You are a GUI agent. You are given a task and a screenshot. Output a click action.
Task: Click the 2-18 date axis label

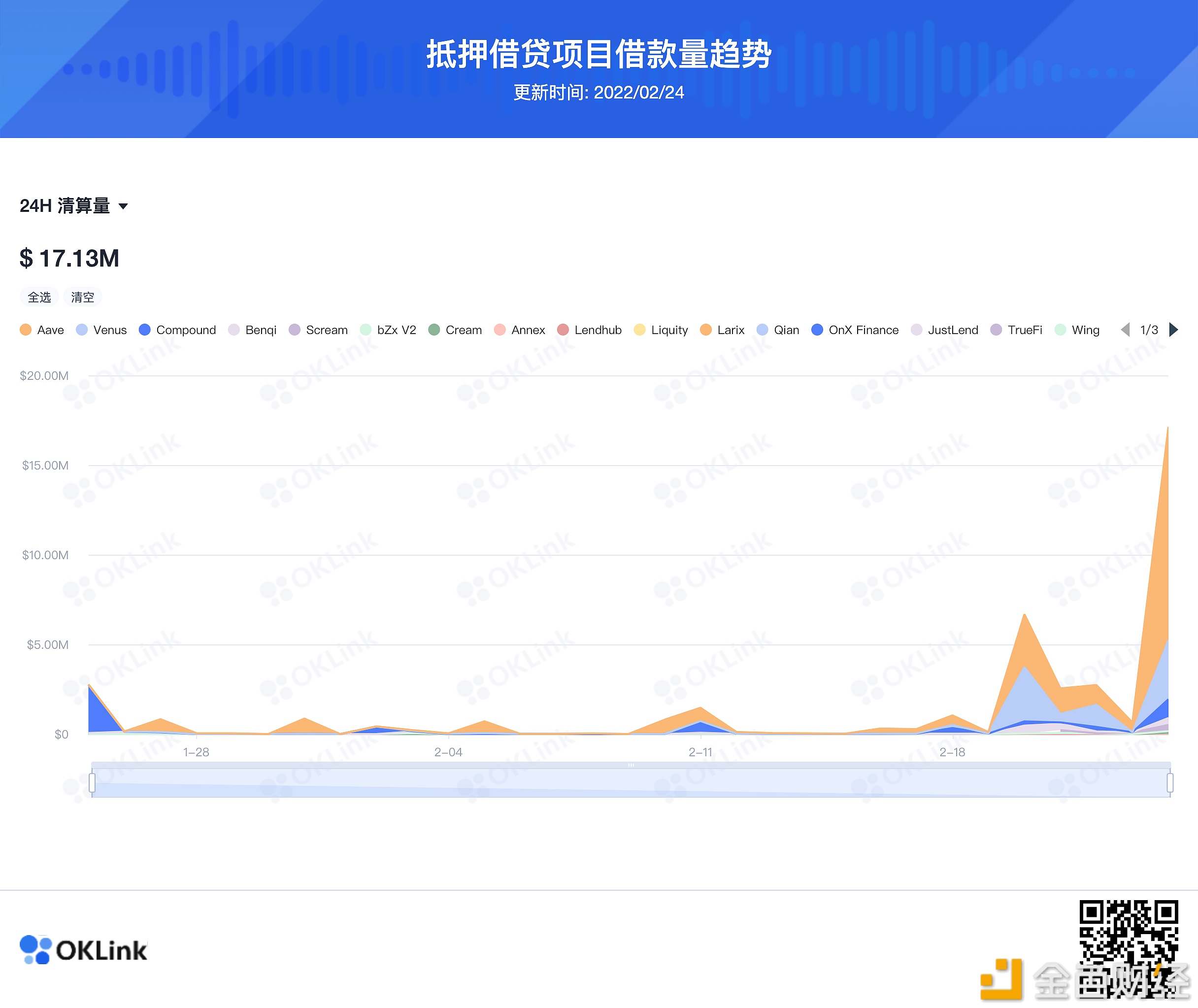pos(952,752)
